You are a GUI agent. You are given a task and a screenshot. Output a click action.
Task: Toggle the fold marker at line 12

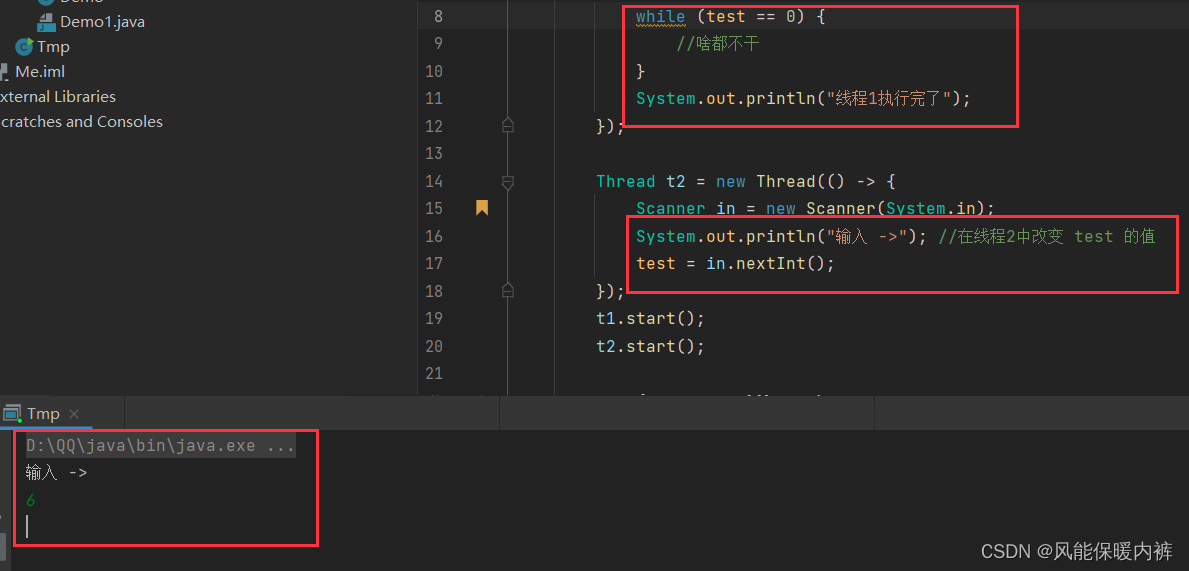pos(508,125)
